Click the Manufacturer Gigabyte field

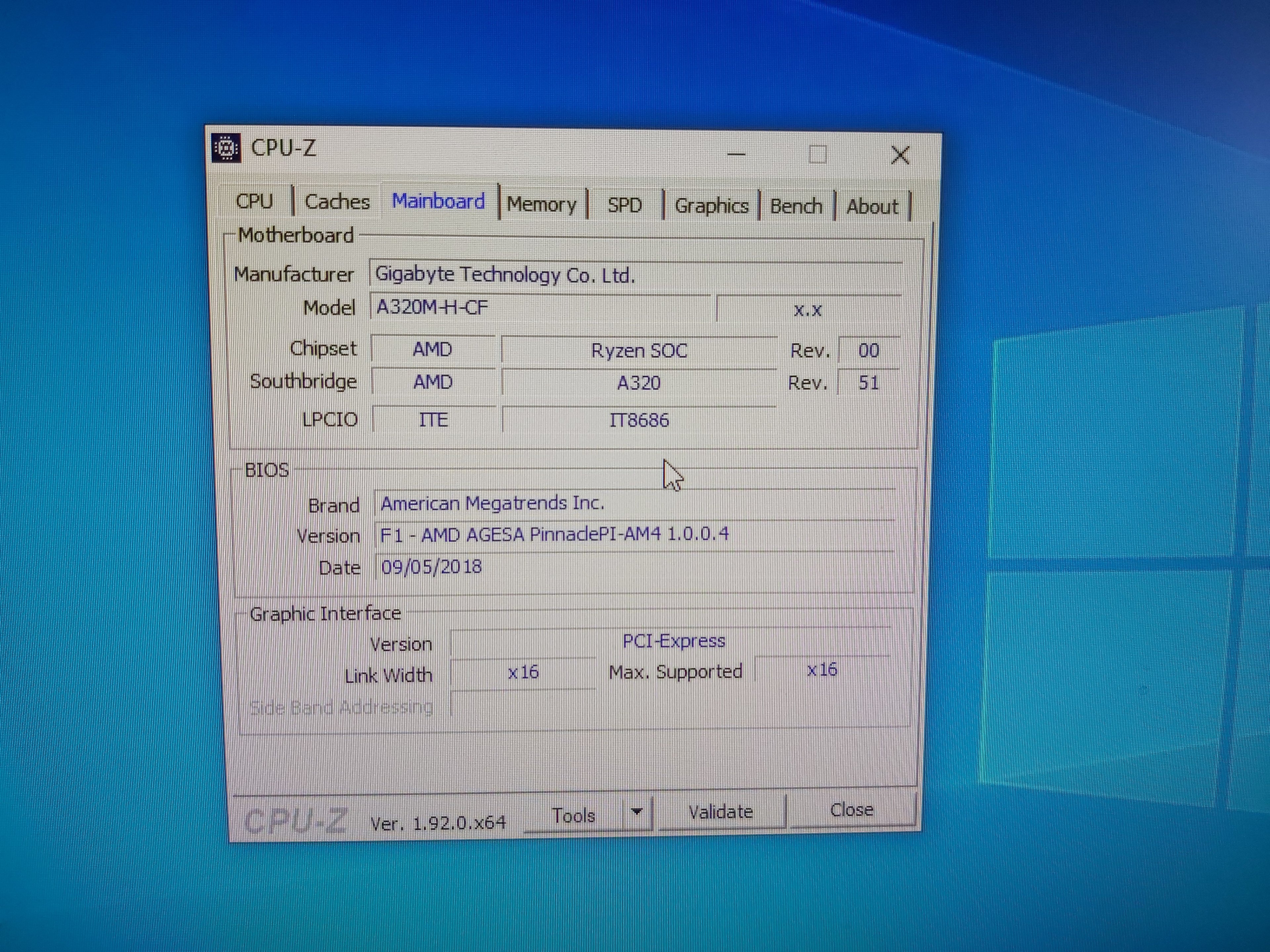tap(634, 275)
